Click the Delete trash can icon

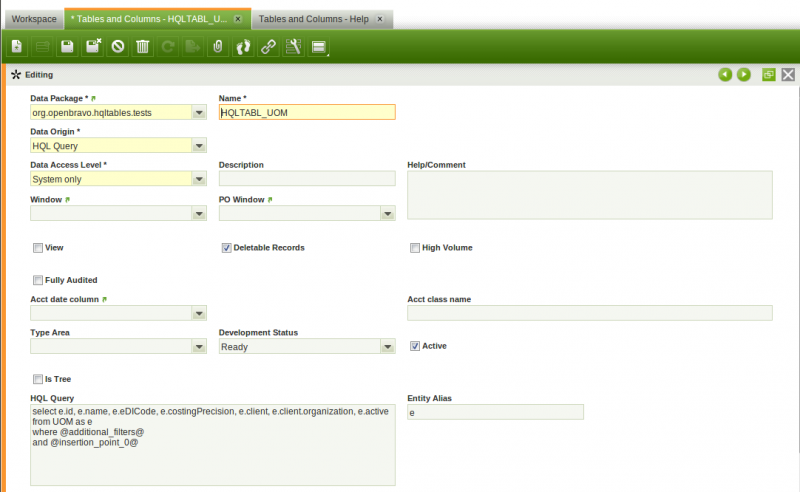tap(143, 47)
